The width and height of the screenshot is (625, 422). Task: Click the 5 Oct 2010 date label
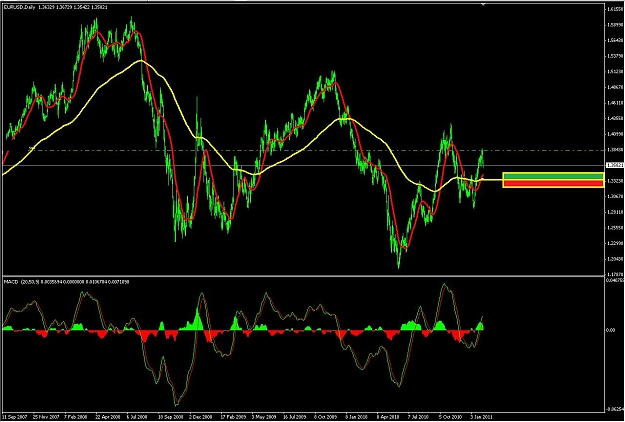tap(452, 416)
